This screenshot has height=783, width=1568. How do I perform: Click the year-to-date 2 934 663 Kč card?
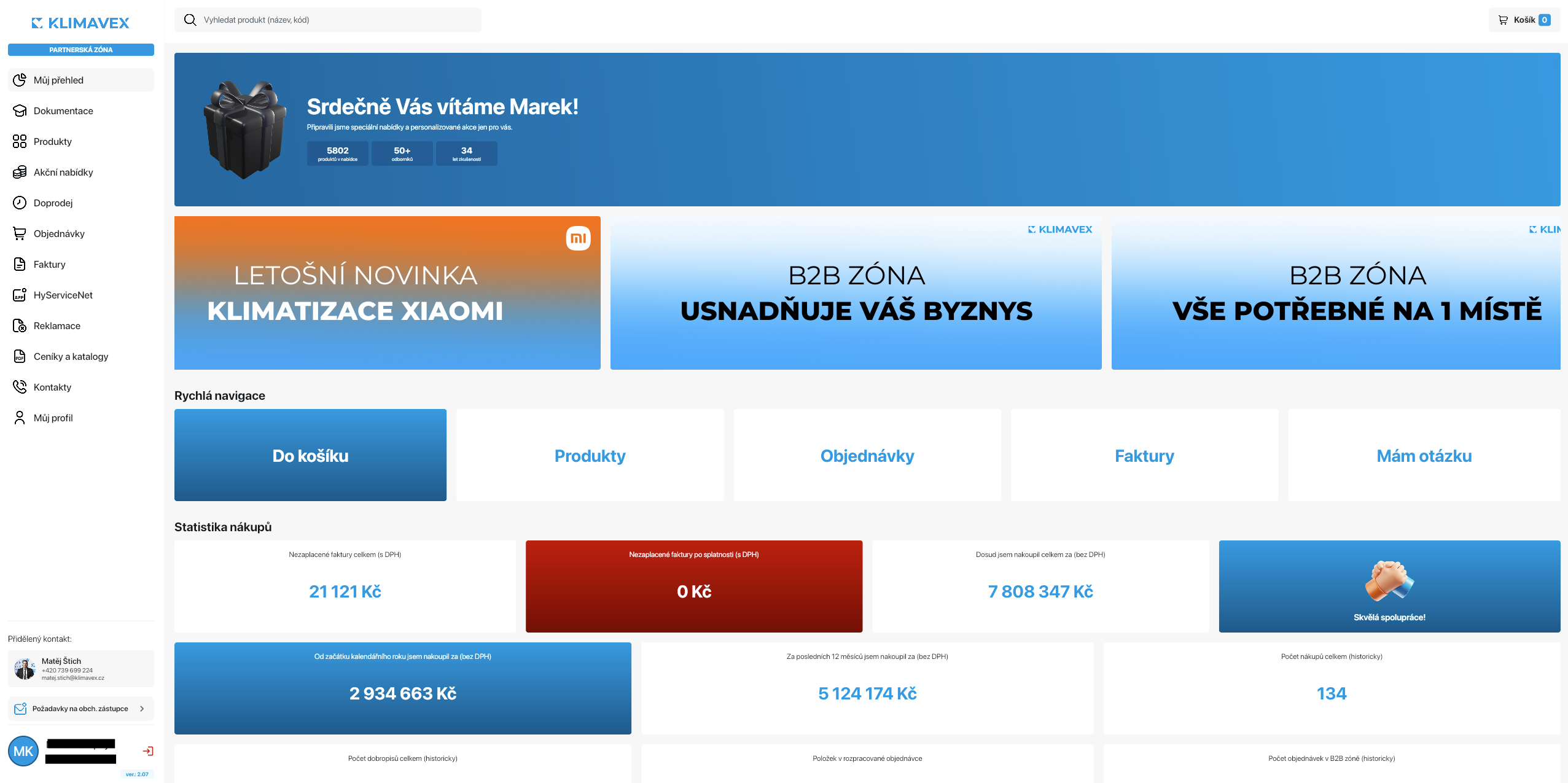point(403,688)
